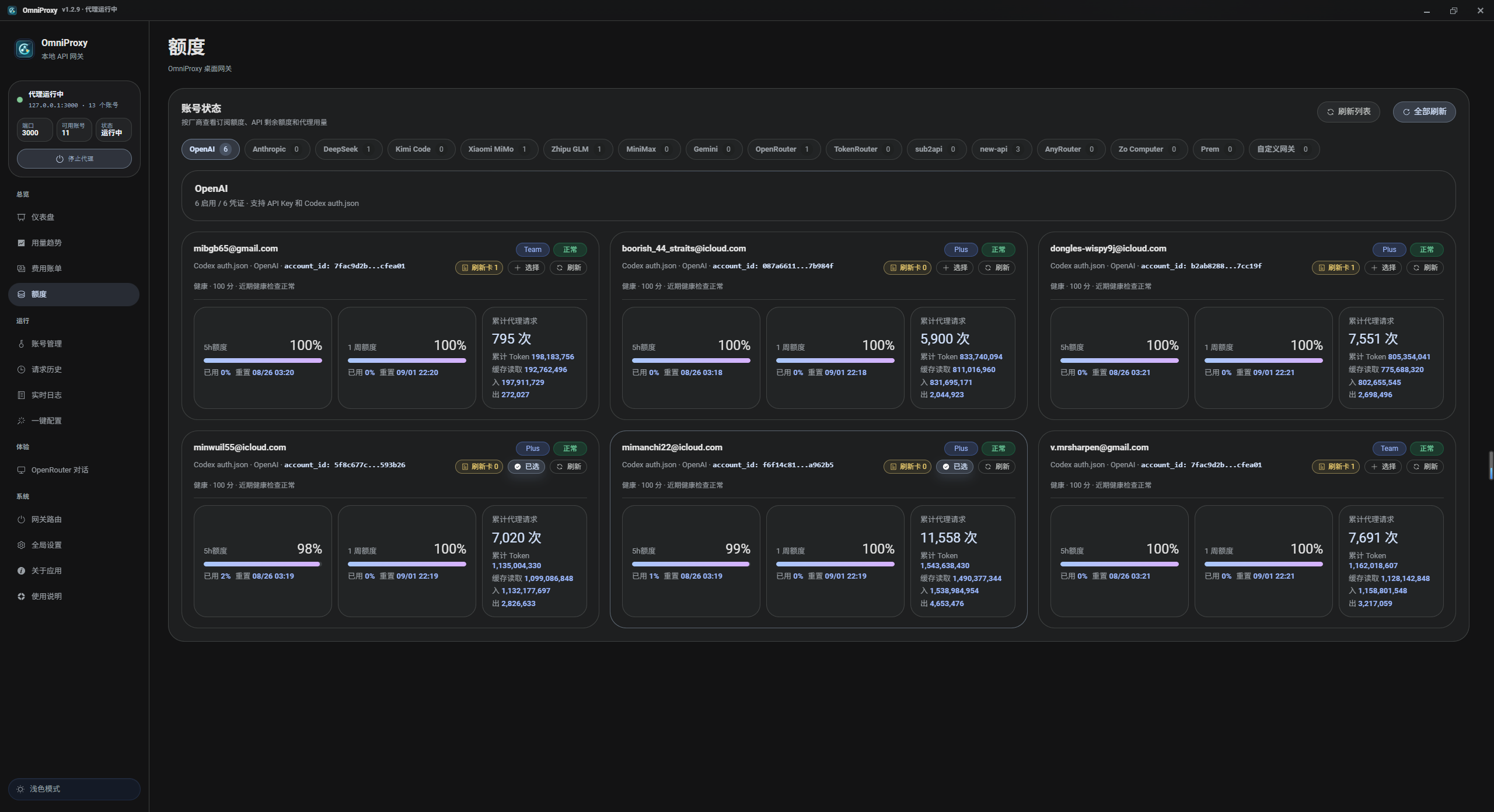Viewport: 1494px width, 812px height.
Task: Open the OpenRouter provider tab
Action: click(x=783, y=149)
